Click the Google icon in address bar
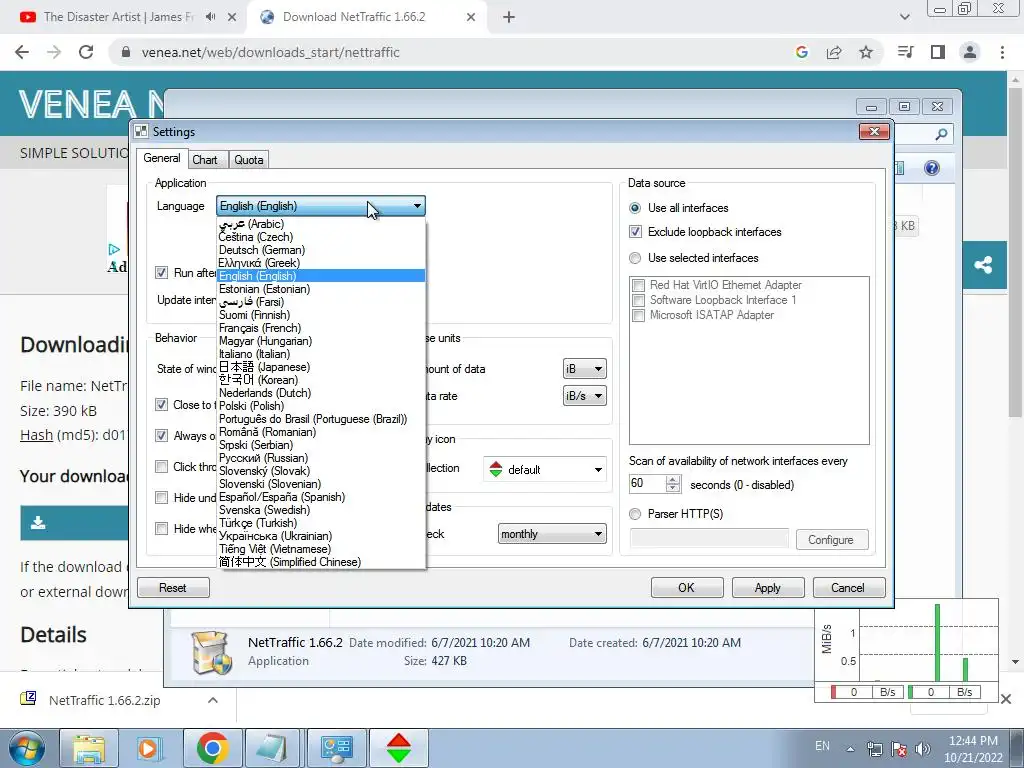Screen dimensions: 1024x768 tap(802, 52)
